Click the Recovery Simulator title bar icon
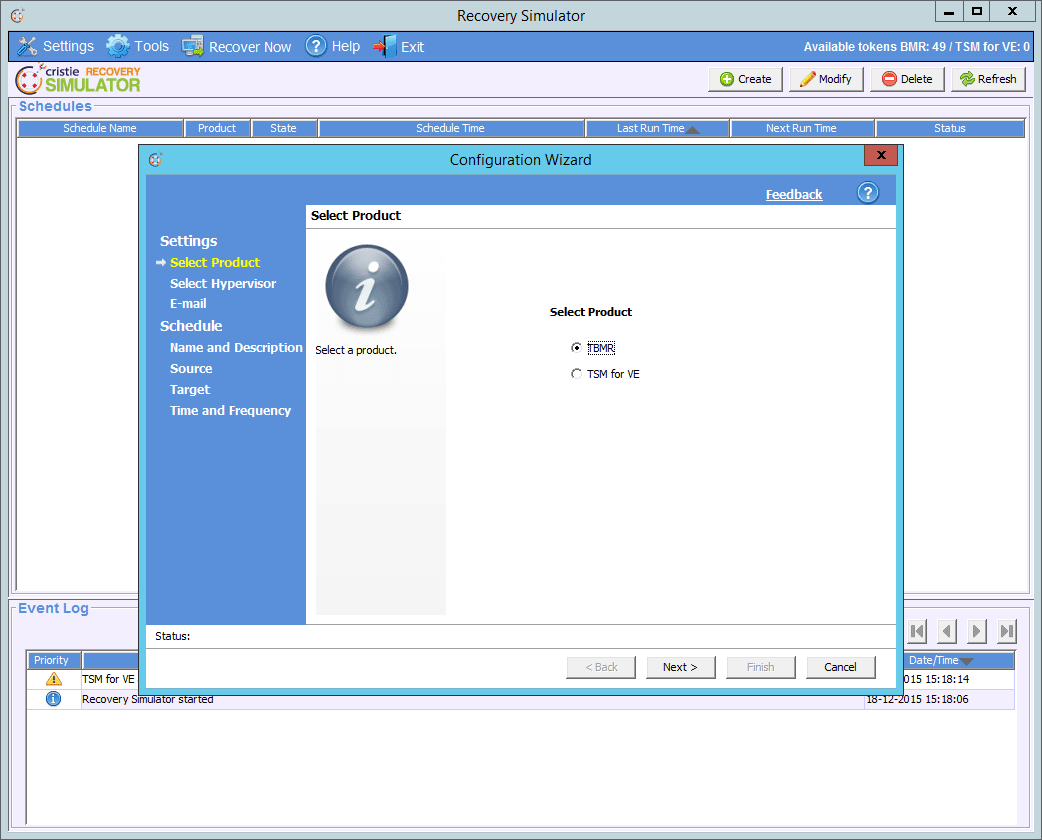 18,15
